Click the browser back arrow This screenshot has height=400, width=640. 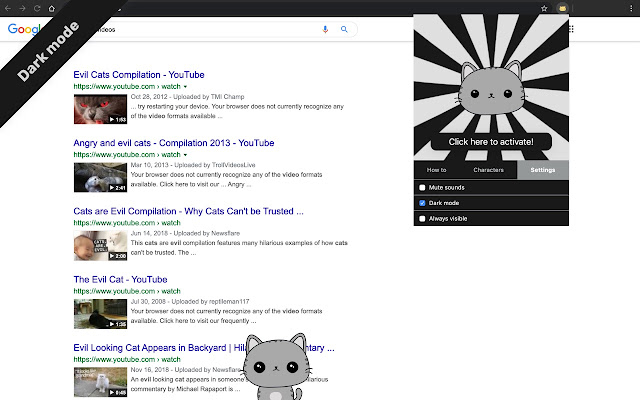pos(8,8)
